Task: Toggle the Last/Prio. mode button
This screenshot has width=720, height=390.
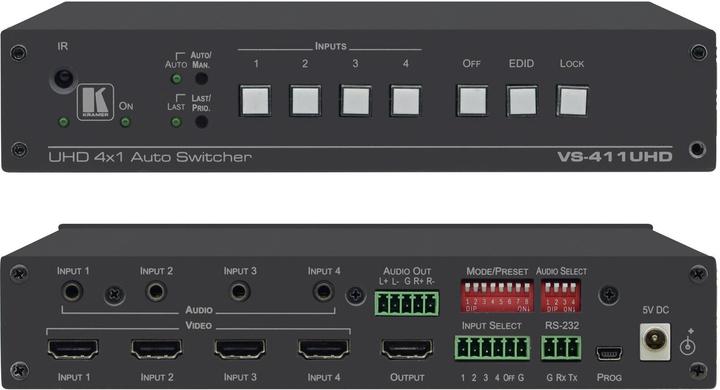Action: pos(201,122)
